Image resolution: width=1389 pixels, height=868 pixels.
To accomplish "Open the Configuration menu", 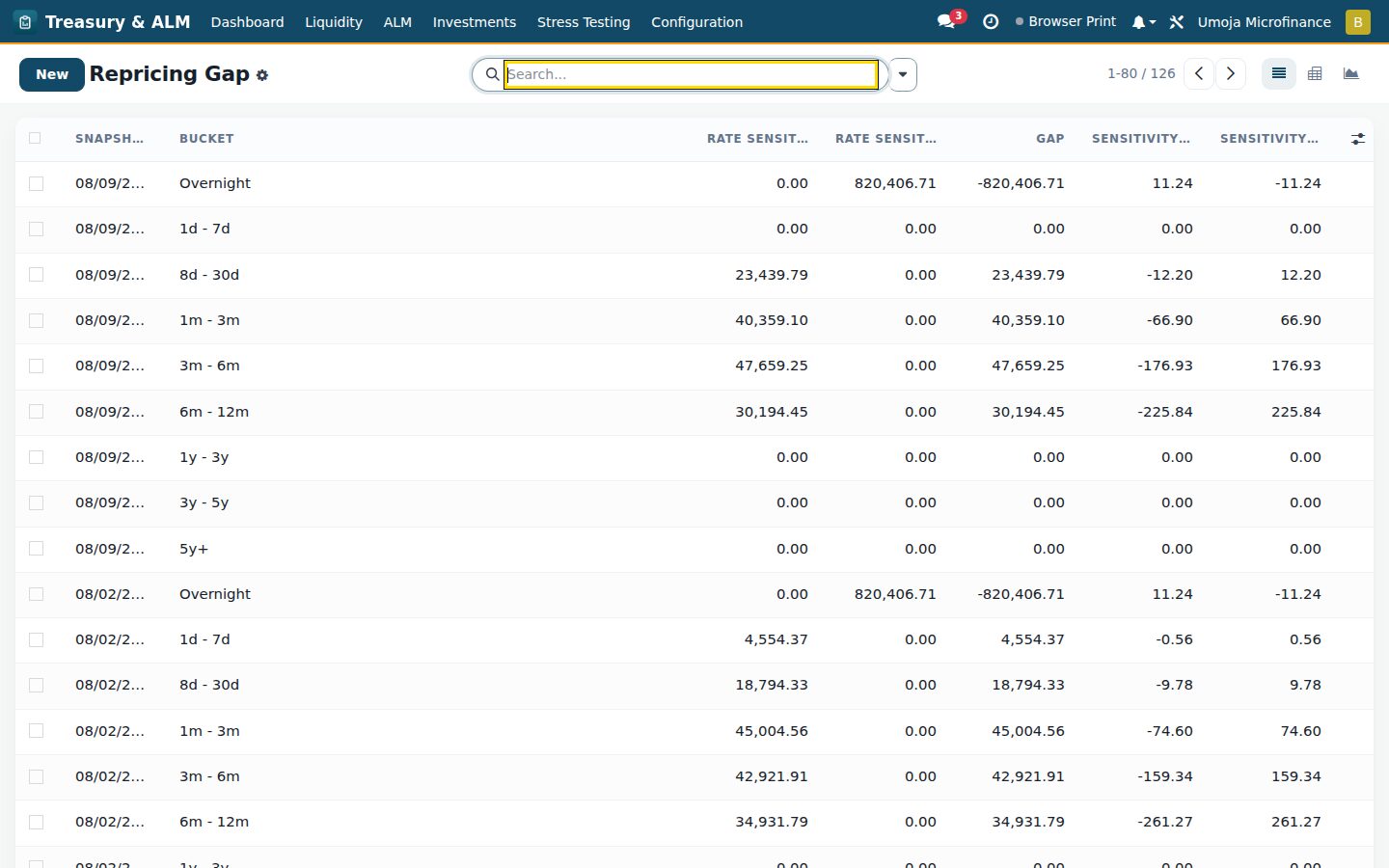I will click(696, 21).
